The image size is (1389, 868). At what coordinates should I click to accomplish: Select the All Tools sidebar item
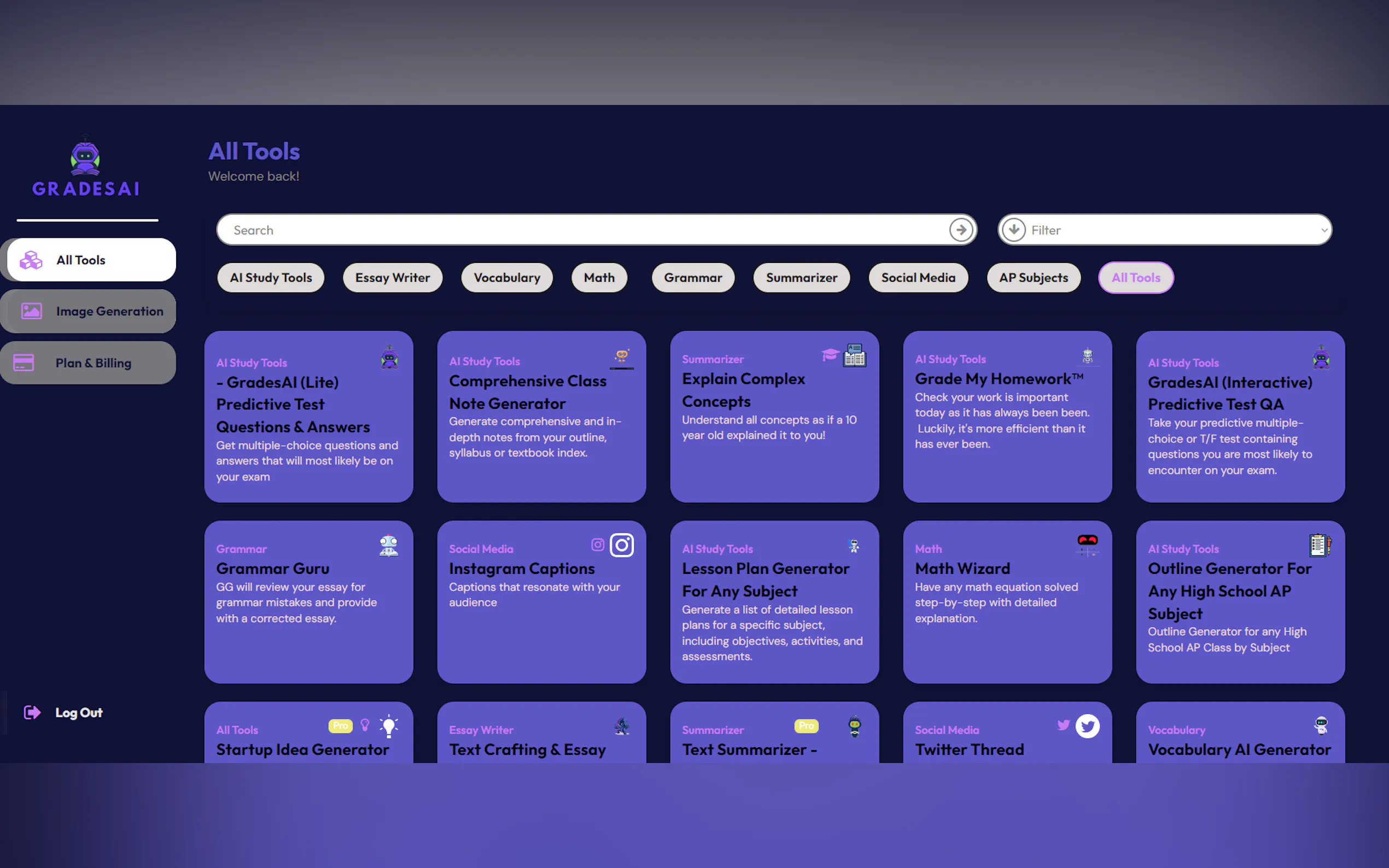[x=91, y=260]
